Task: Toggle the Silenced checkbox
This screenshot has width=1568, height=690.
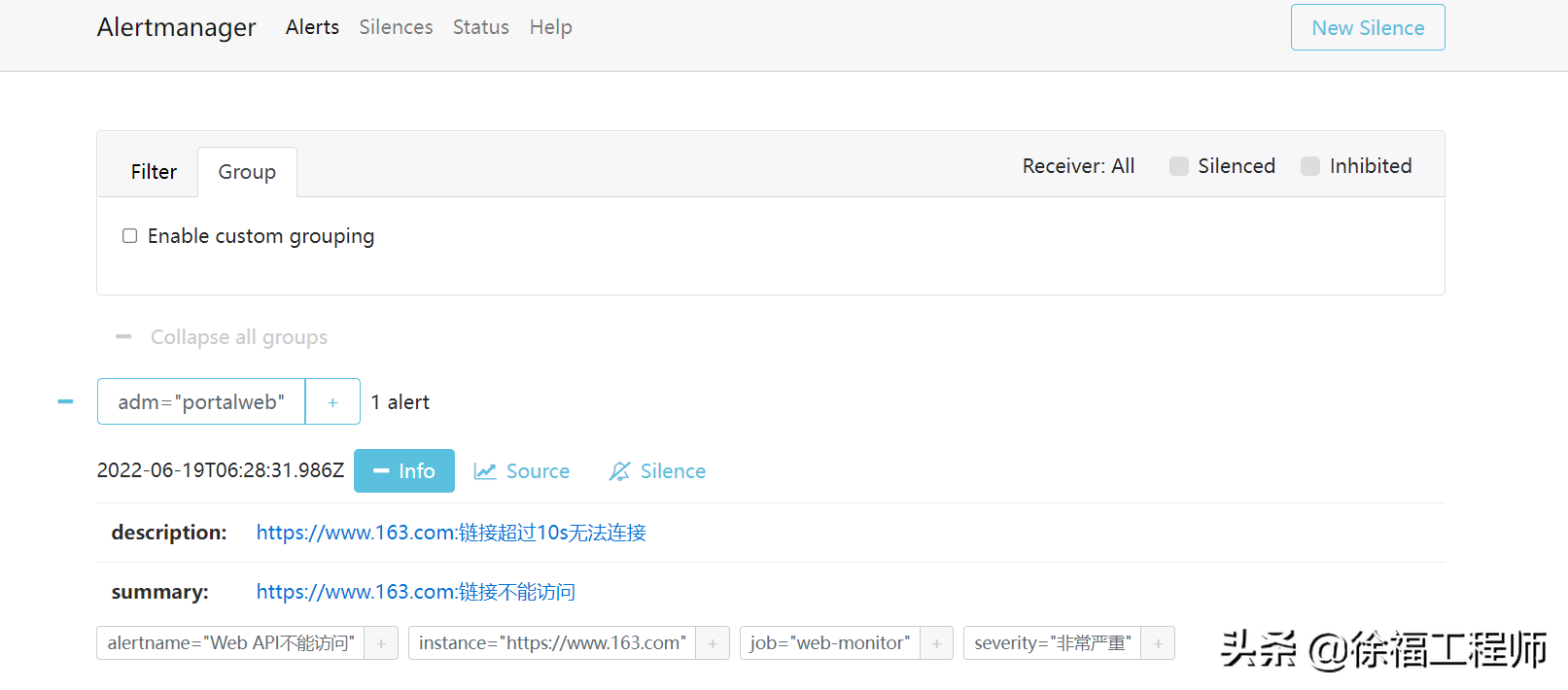Action: pos(1179,166)
